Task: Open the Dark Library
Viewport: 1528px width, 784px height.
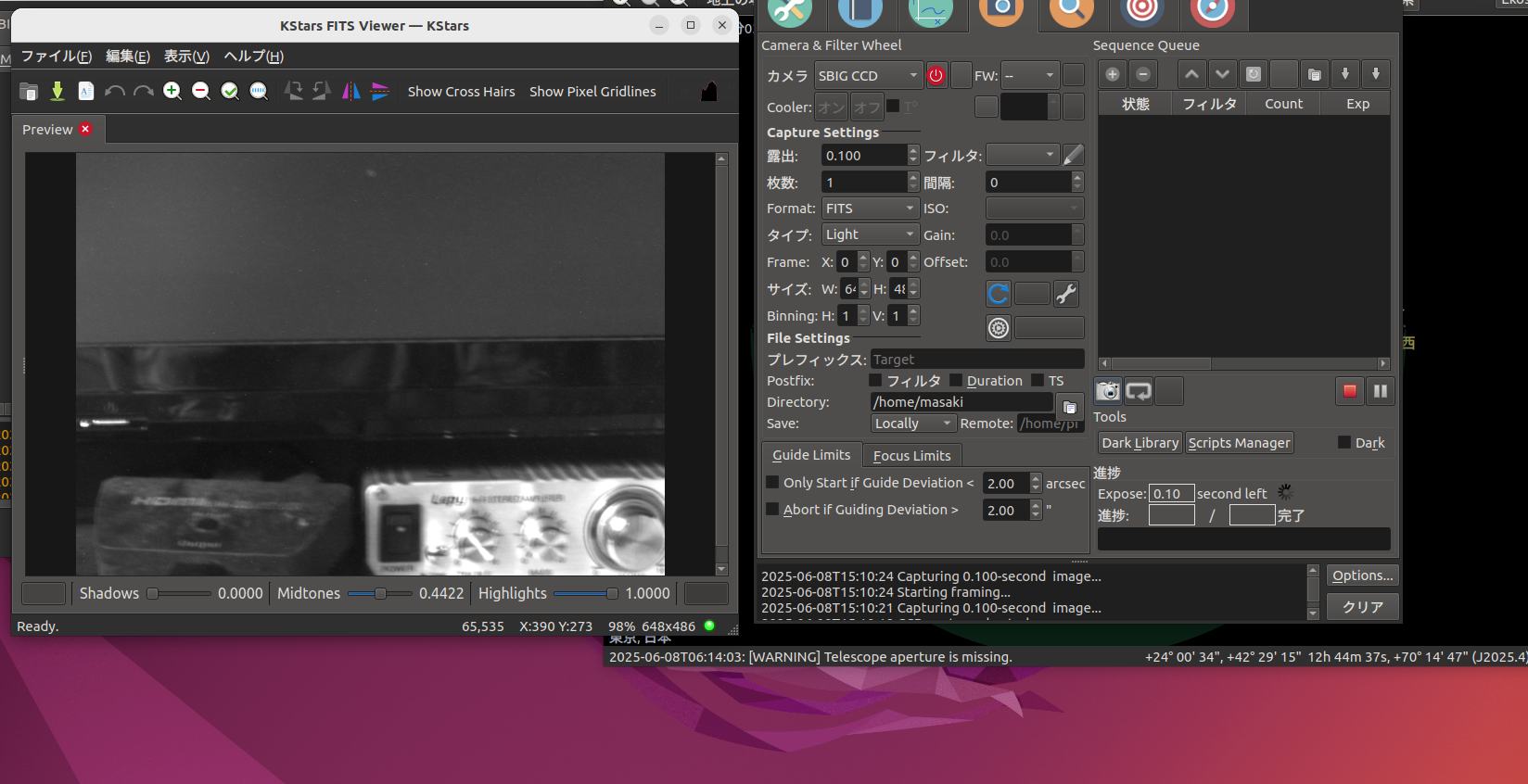Action: (1140, 443)
